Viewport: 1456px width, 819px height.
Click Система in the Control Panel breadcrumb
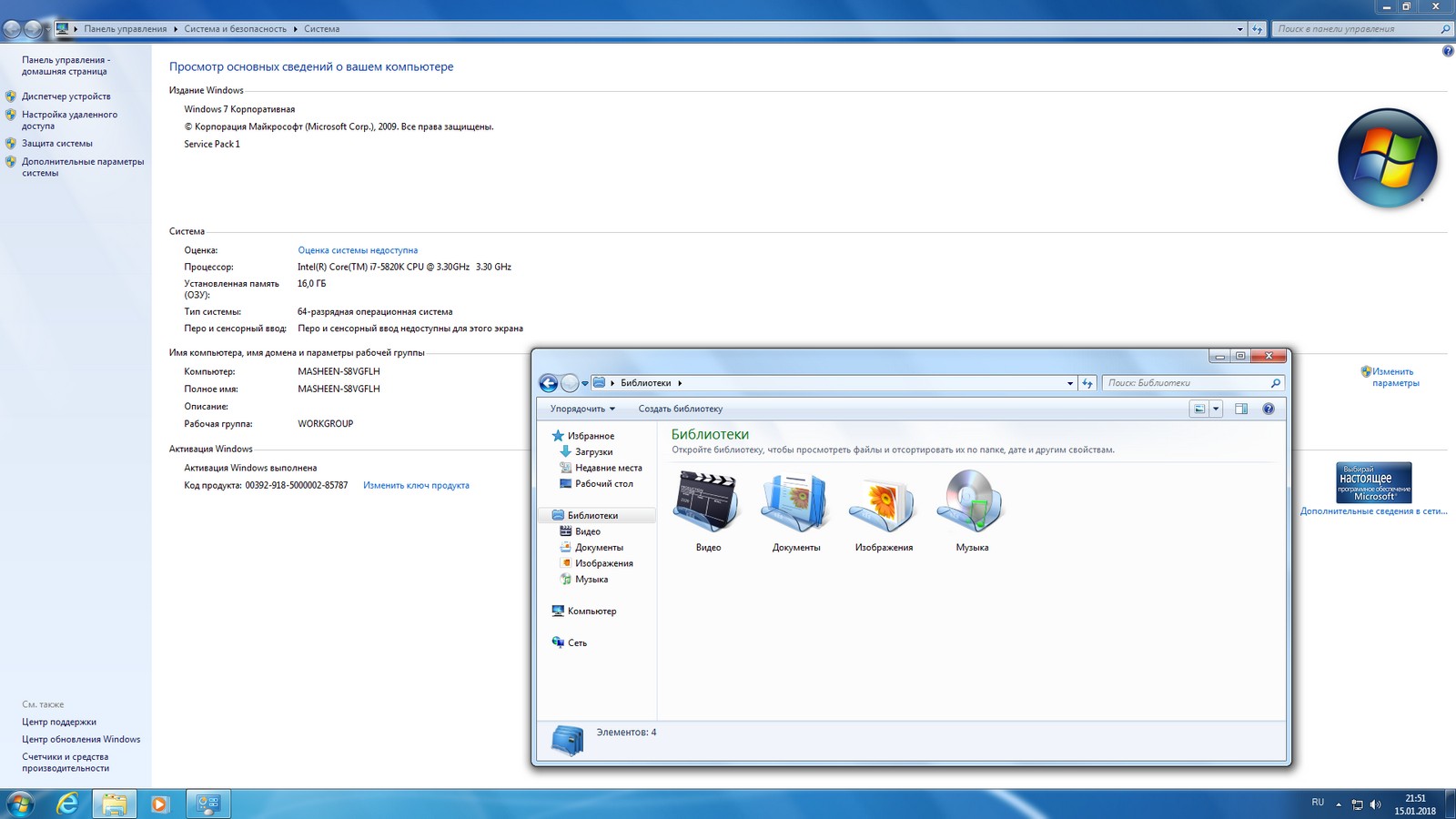click(x=322, y=29)
